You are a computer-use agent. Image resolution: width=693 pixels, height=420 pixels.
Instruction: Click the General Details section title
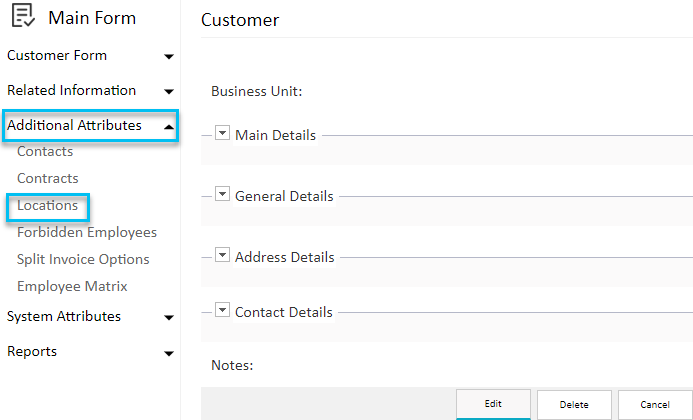tap(284, 196)
